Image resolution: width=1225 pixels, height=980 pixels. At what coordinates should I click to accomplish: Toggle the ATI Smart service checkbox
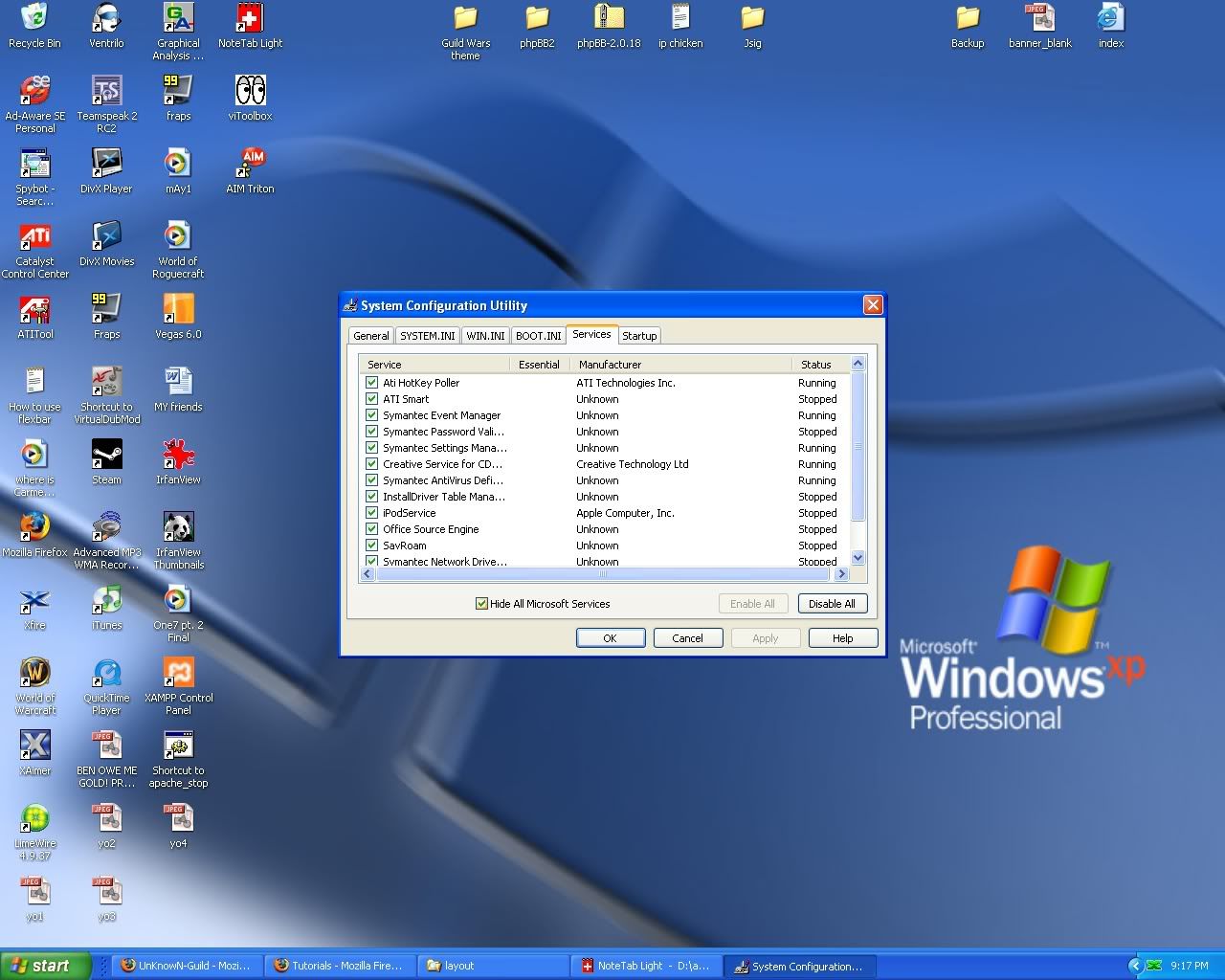click(371, 399)
